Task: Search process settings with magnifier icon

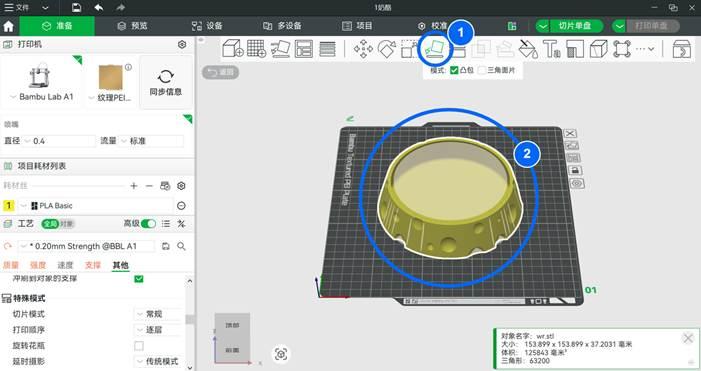Action: pyautogui.click(x=181, y=246)
